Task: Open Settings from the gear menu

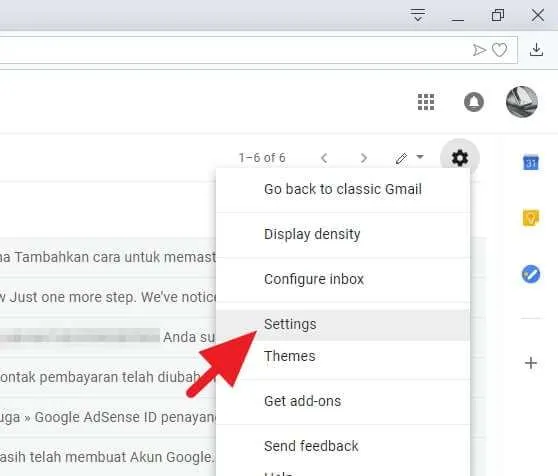Action: 343,324
